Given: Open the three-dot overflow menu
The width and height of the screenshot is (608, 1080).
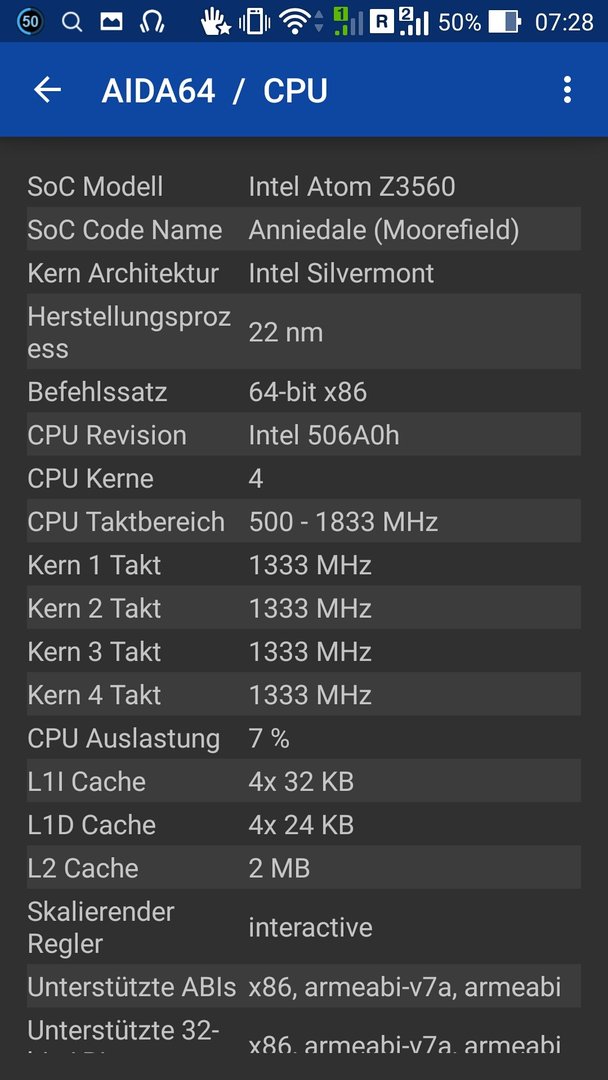Looking at the screenshot, I should [567, 90].
